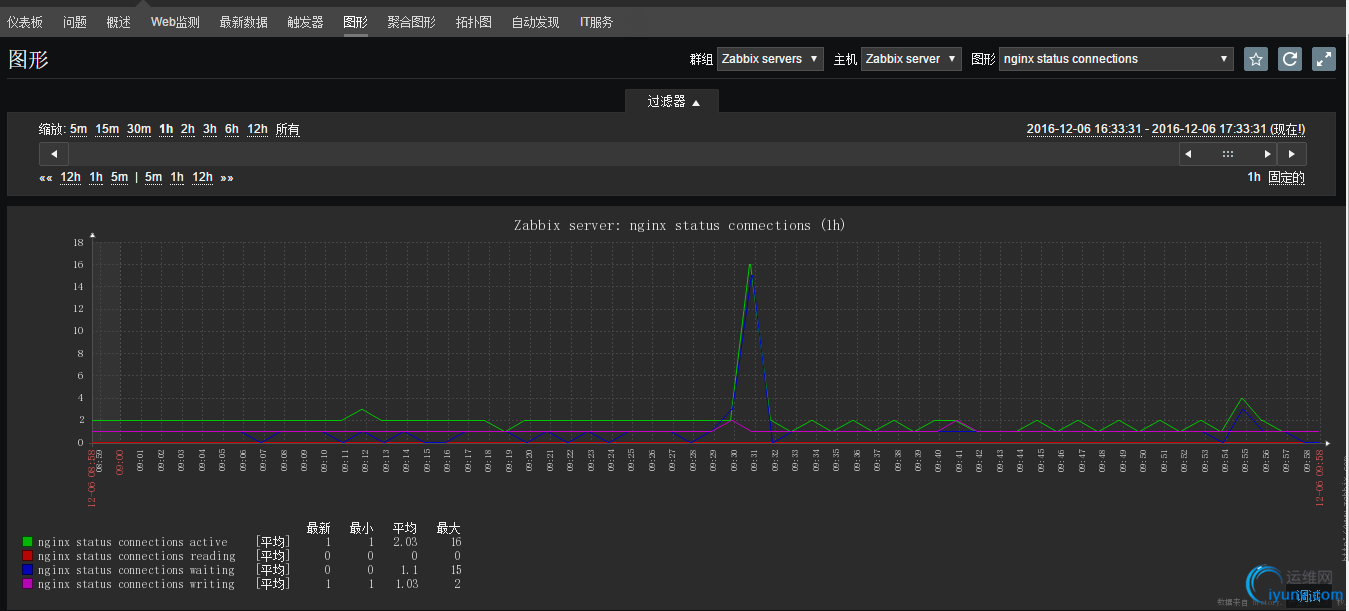
Task: Set zoom to 12h
Action: click(x=257, y=129)
